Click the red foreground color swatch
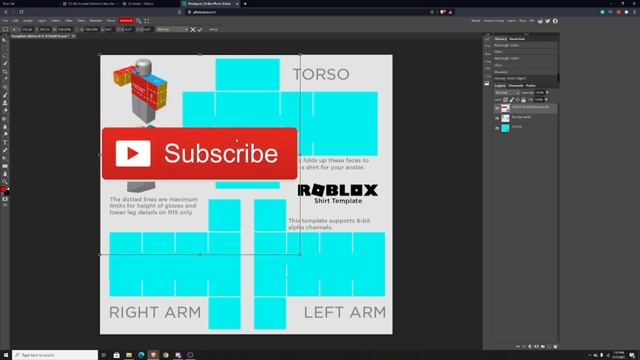This screenshot has width=640, height=360. (x=3, y=189)
